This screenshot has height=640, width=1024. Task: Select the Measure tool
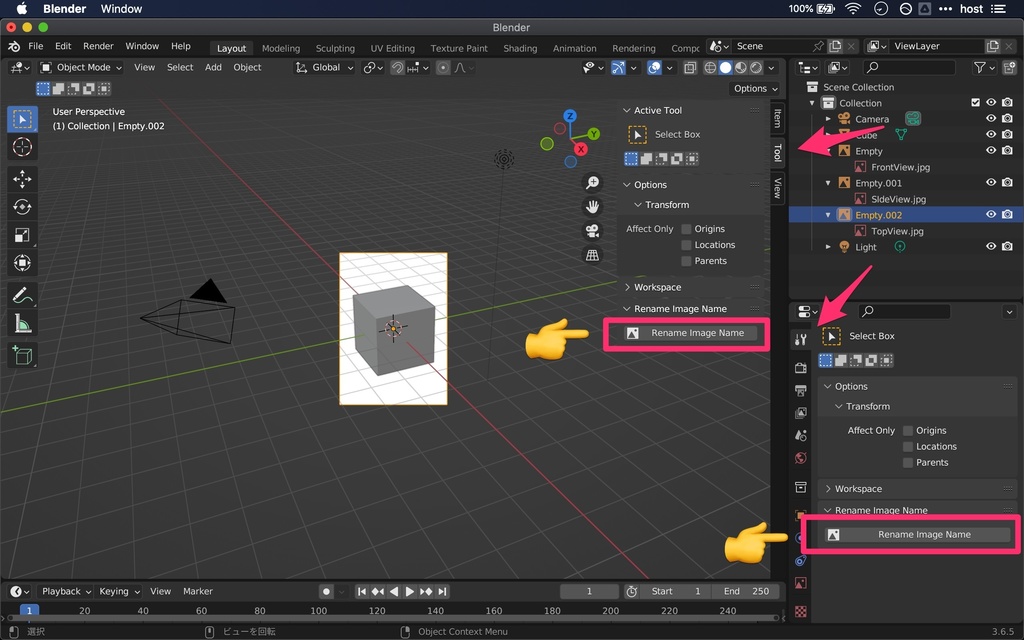[22, 321]
